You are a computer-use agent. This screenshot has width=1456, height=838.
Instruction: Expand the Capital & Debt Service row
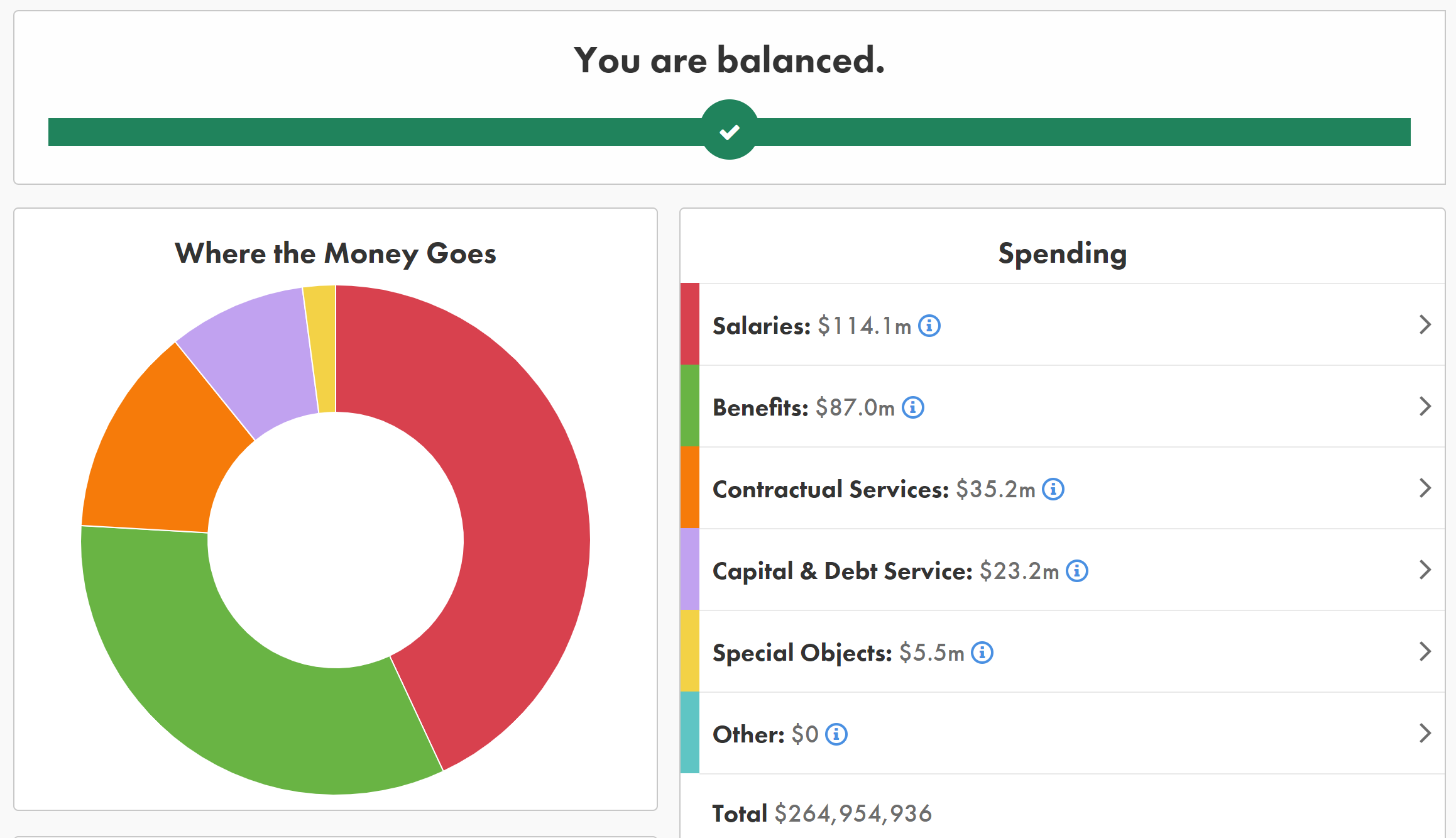1425,570
